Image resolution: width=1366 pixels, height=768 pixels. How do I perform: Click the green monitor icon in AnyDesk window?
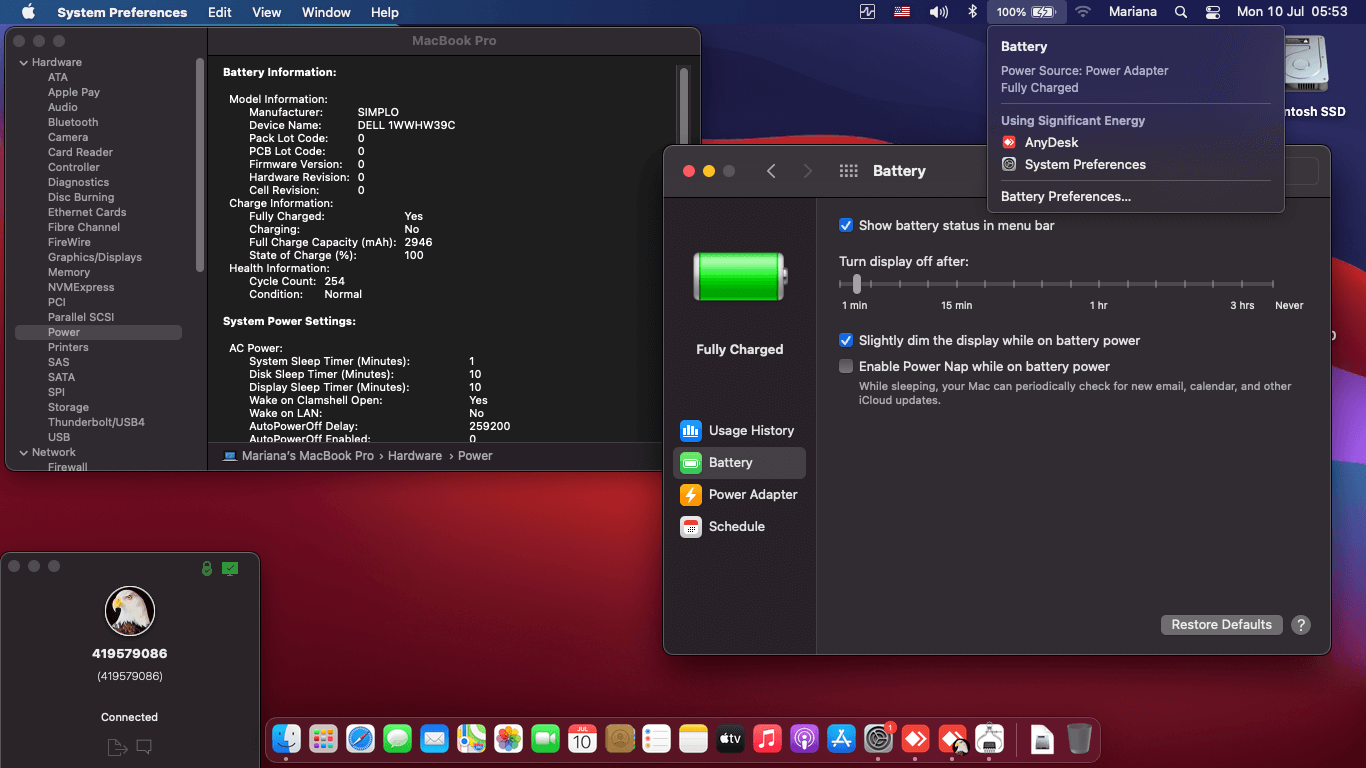[x=230, y=568]
